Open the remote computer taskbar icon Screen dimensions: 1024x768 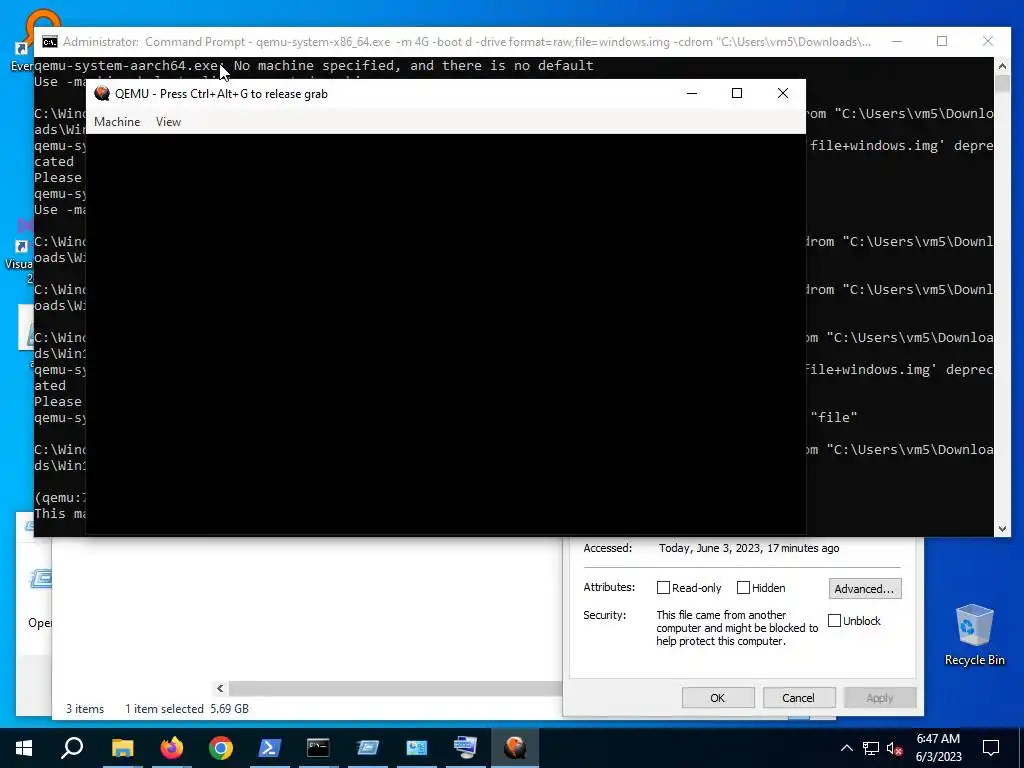point(466,748)
